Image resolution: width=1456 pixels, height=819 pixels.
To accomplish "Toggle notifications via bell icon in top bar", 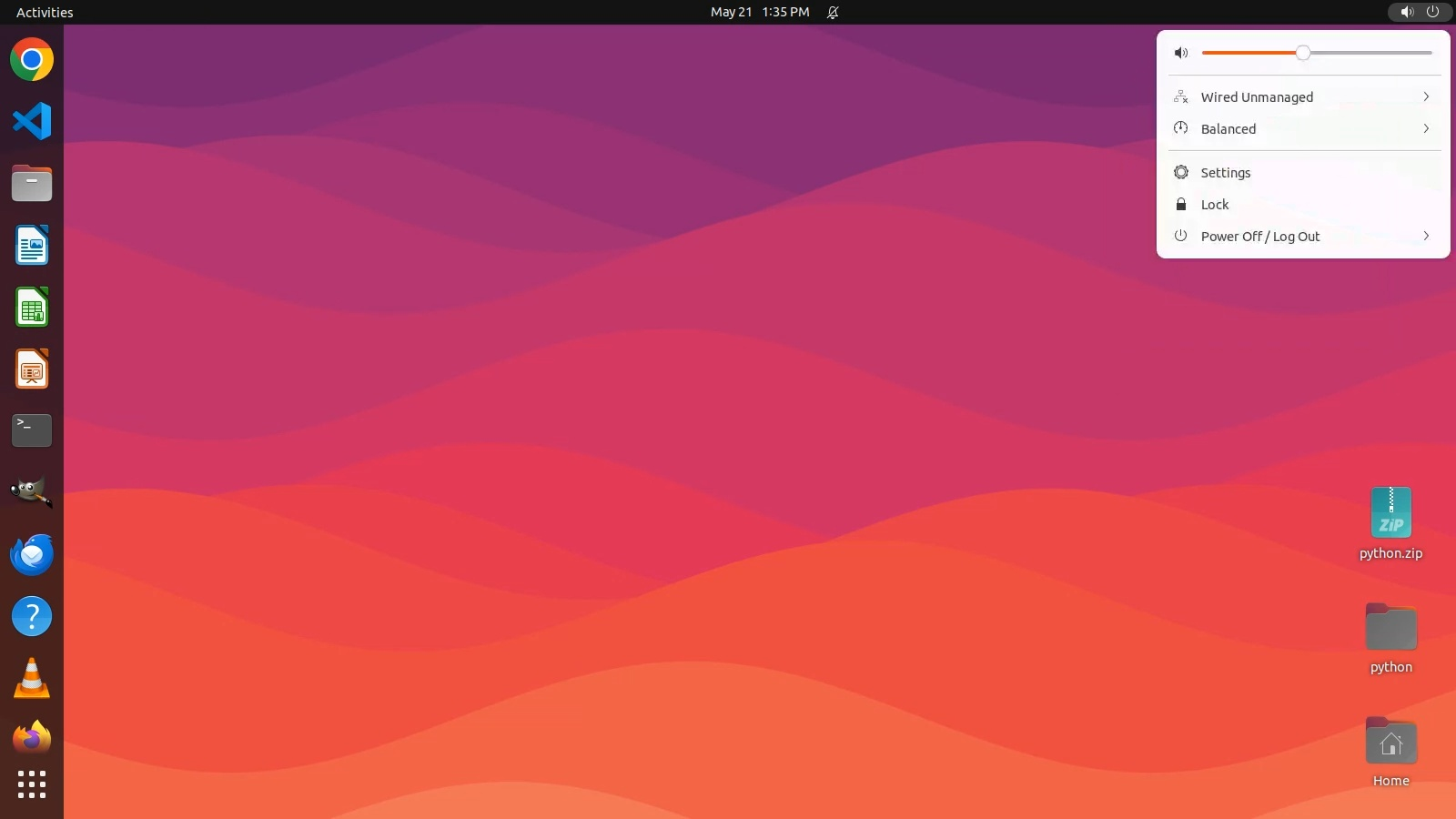I will [x=833, y=12].
